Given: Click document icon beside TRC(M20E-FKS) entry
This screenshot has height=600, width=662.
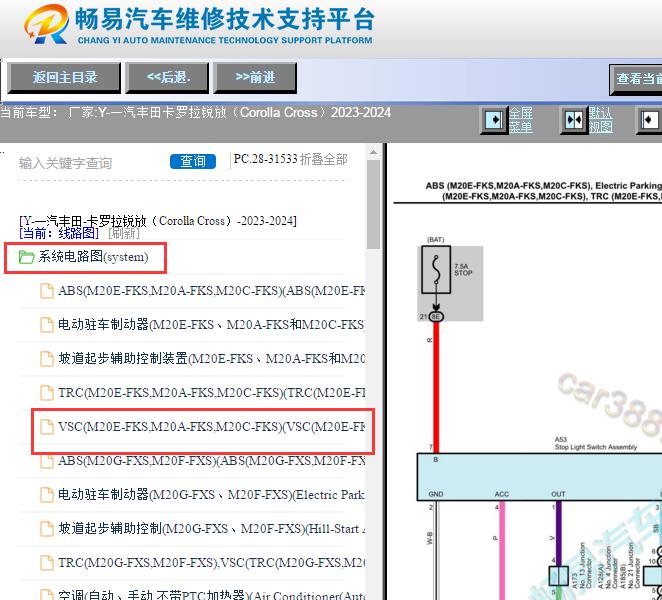Looking at the screenshot, I should [x=47, y=393].
